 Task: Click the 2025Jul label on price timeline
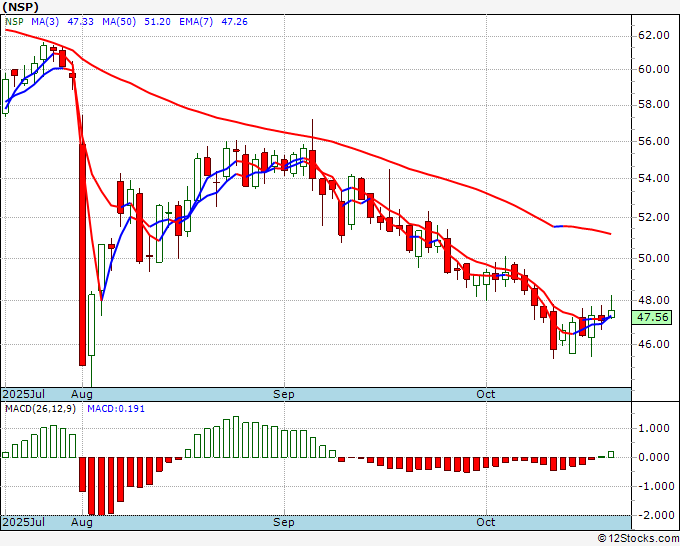coord(24,394)
